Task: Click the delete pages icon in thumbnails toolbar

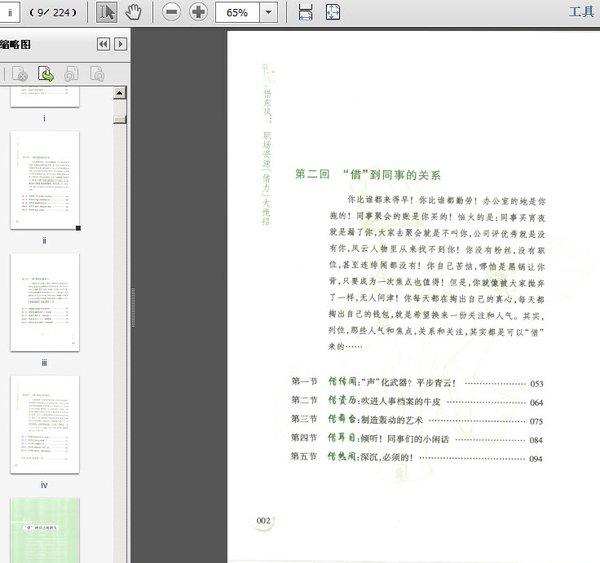Action: pos(20,74)
